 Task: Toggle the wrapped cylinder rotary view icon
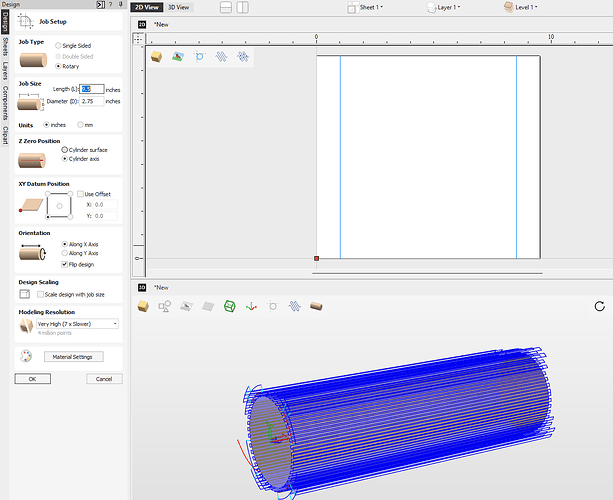point(316,306)
